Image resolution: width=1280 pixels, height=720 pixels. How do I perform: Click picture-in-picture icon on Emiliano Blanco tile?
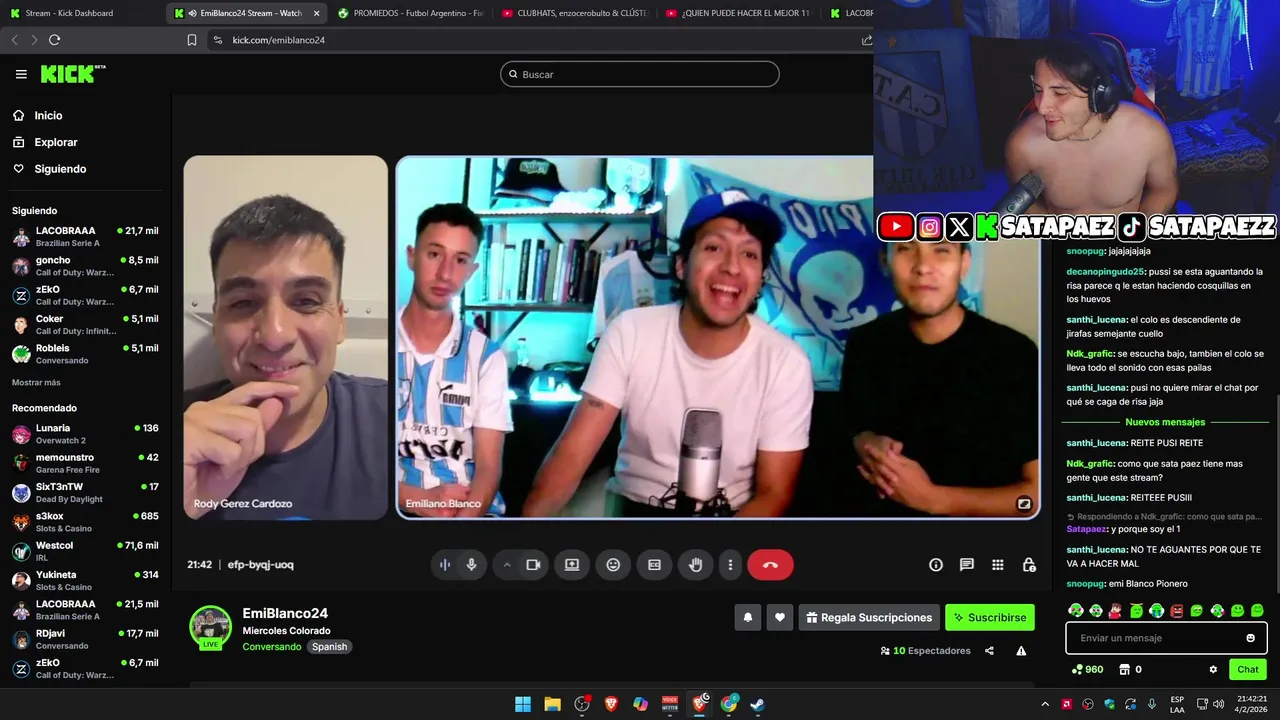[x=1024, y=504]
